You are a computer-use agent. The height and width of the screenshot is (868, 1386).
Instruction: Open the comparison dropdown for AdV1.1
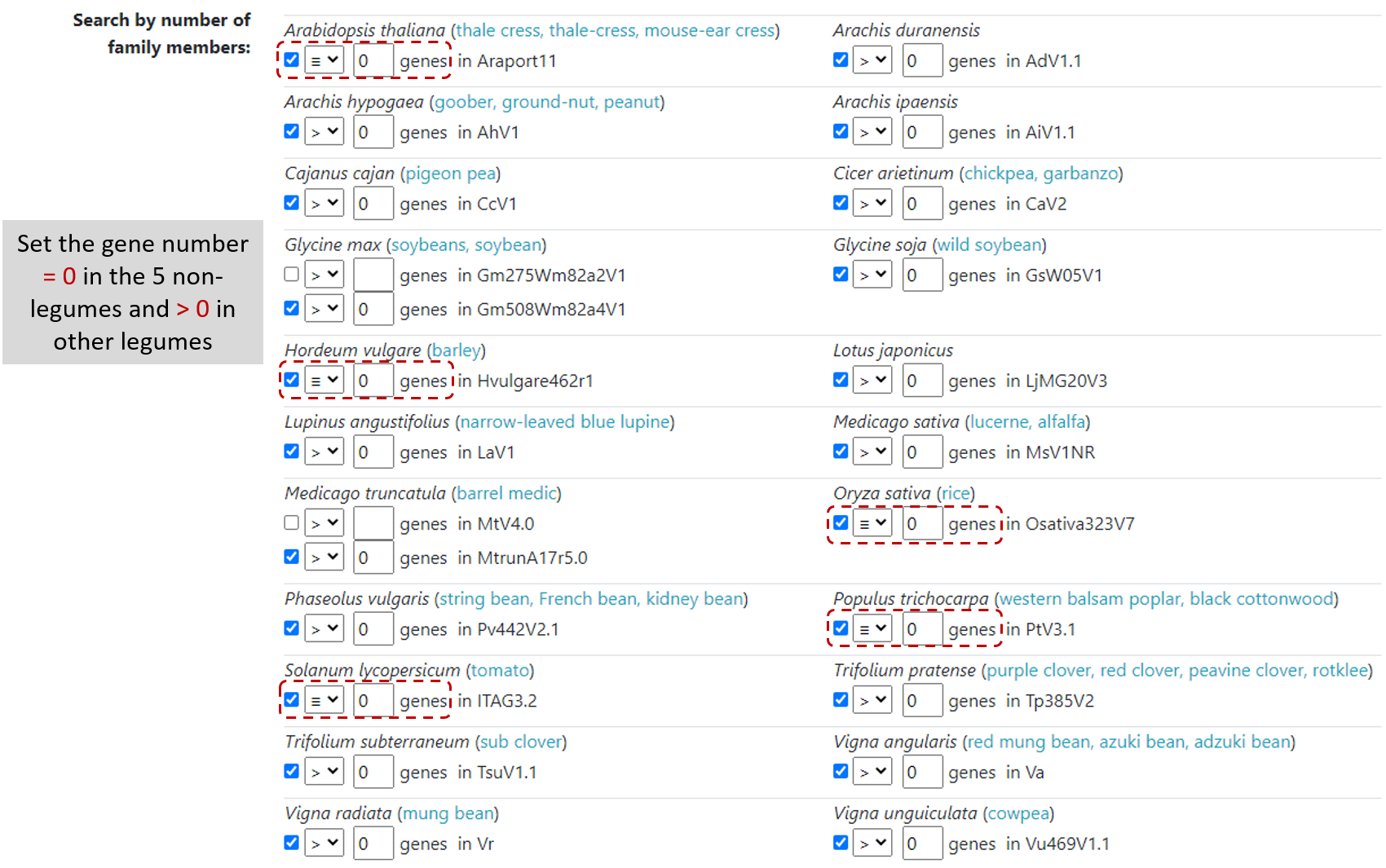click(x=872, y=60)
